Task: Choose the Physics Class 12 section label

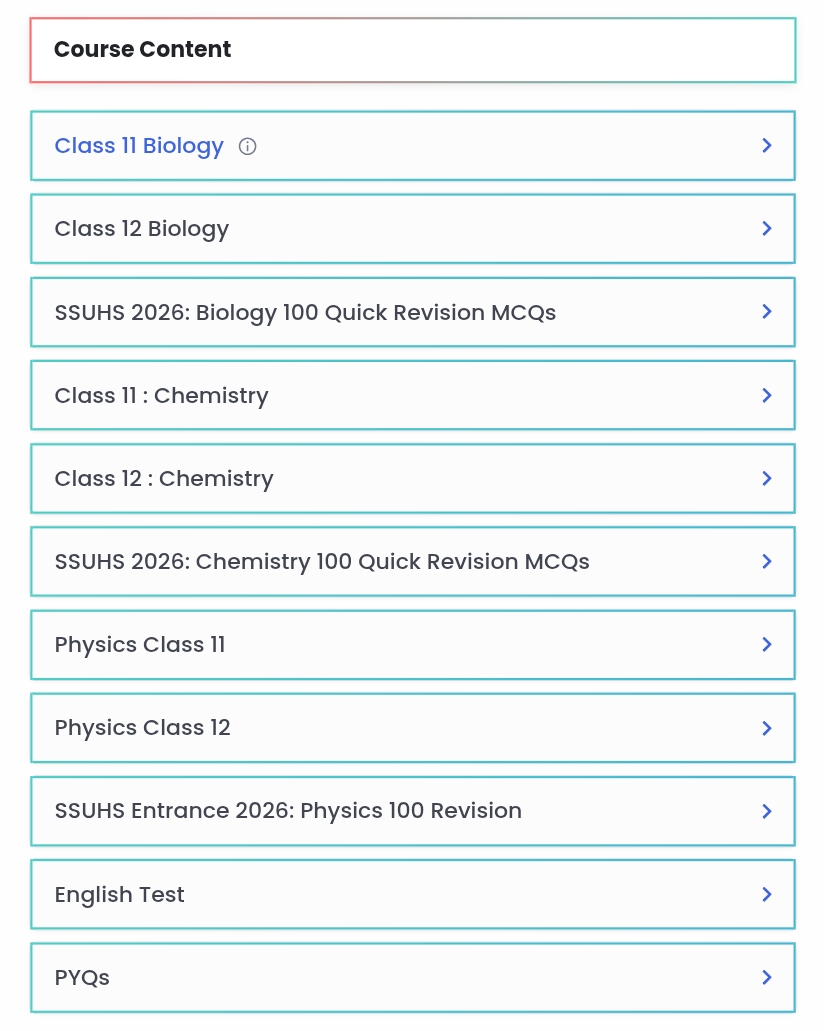Action: point(143,728)
